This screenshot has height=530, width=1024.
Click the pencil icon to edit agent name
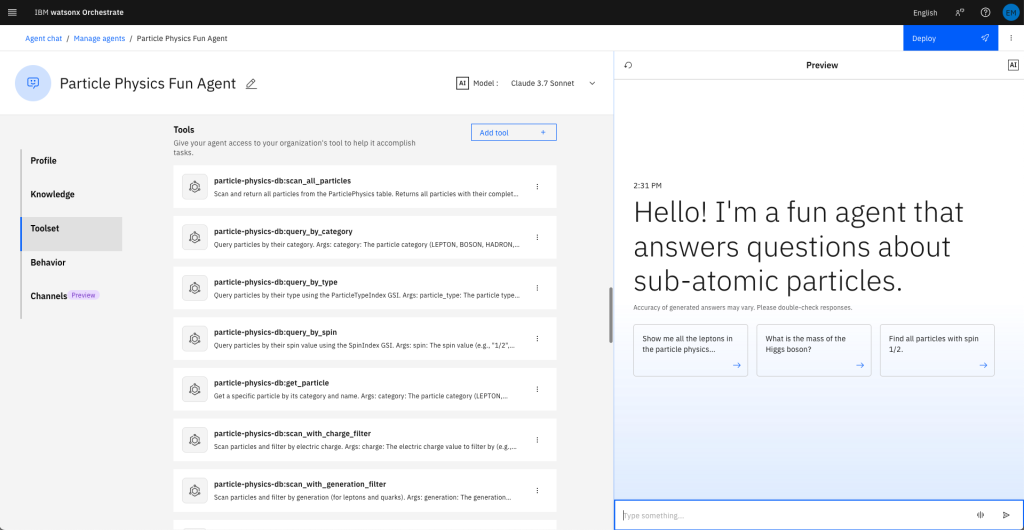(251, 84)
